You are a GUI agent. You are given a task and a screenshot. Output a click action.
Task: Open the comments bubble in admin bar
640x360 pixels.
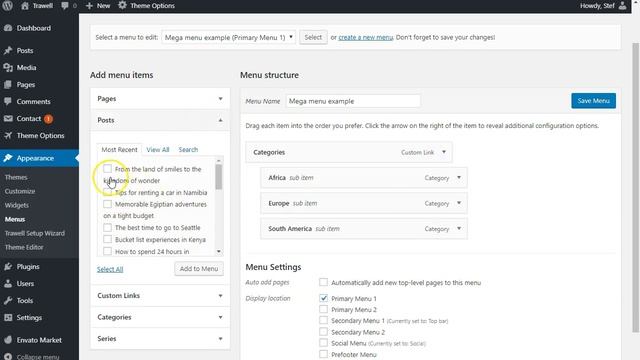pyautogui.click(x=64, y=6)
